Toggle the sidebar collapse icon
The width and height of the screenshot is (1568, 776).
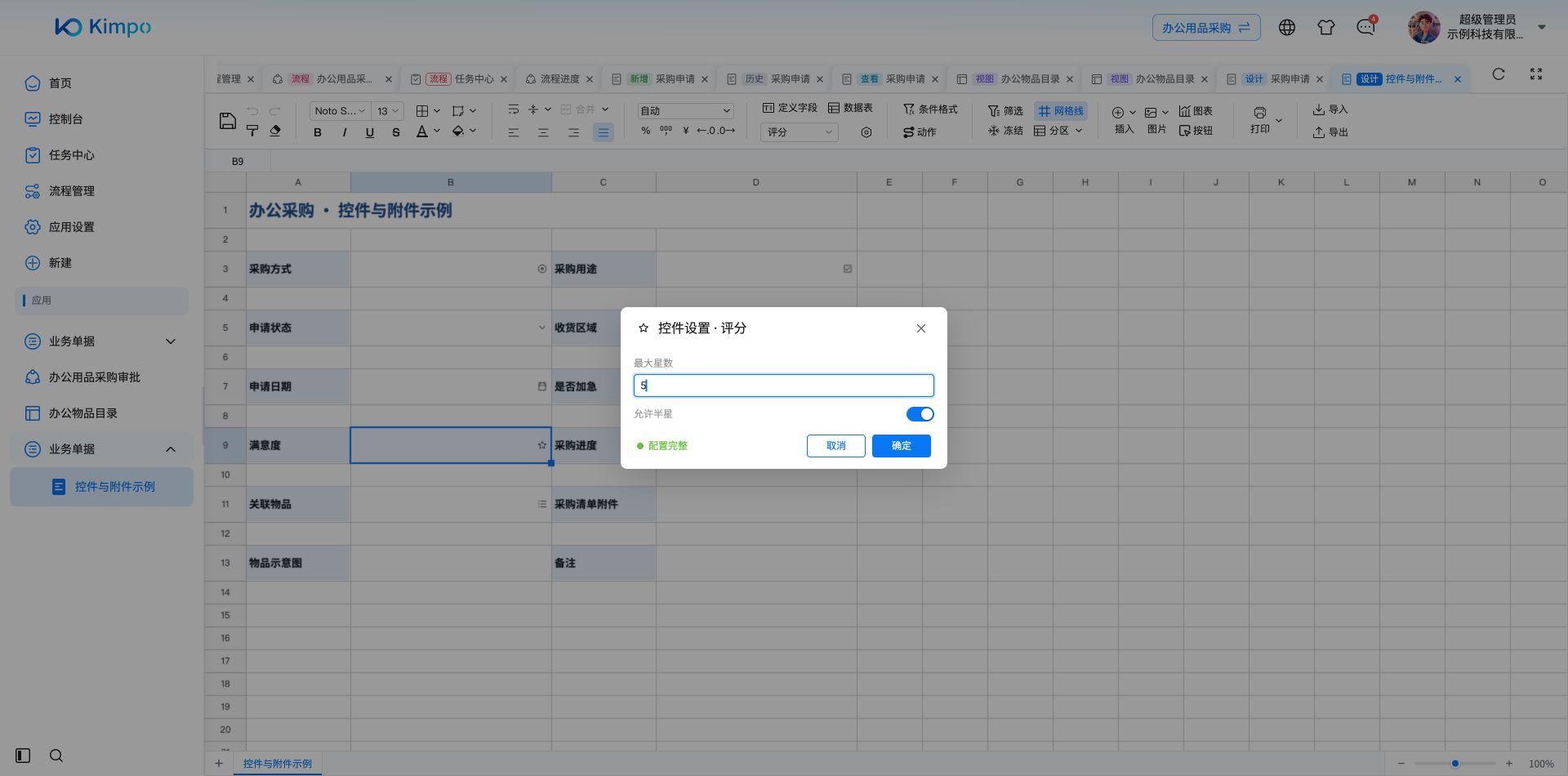[x=23, y=756]
